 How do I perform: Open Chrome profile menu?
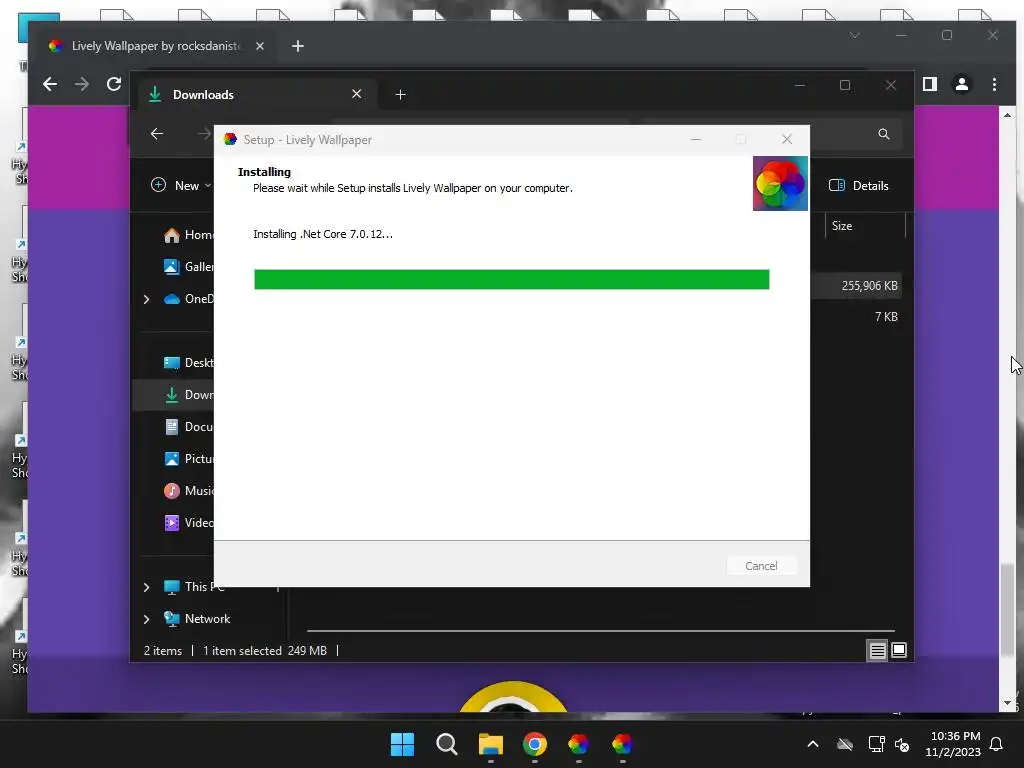click(x=962, y=84)
